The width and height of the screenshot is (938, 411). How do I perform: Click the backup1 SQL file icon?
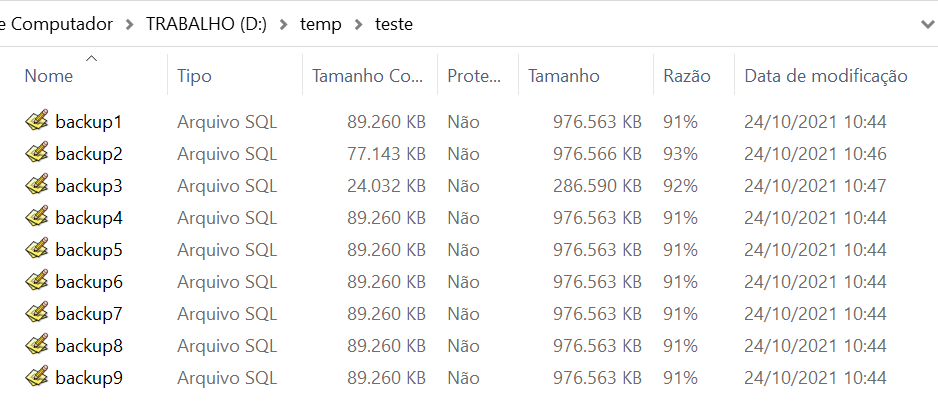pyautogui.click(x=37, y=122)
